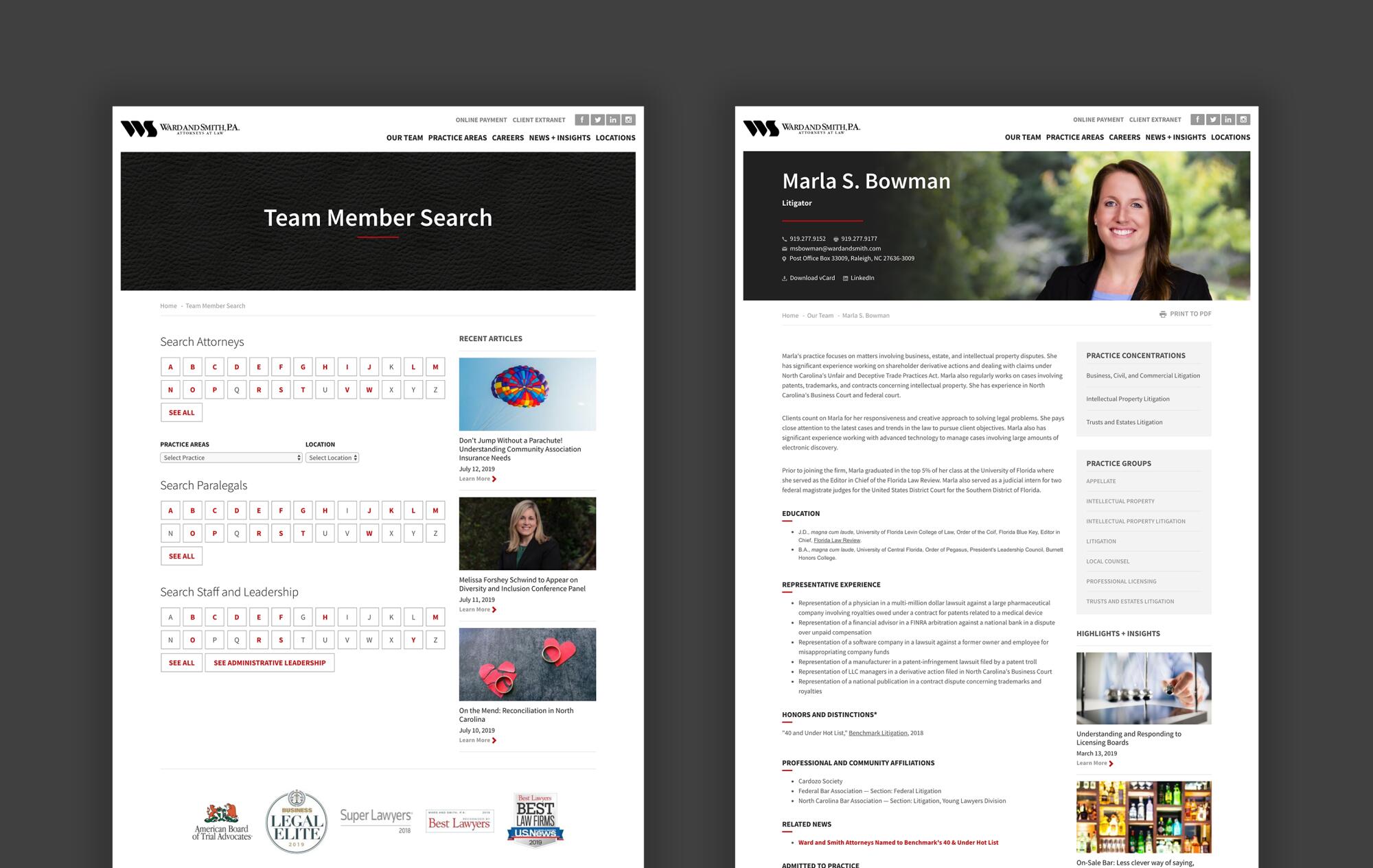Open Instagram icon in right page header
This screenshot has width=1373, height=868.
[x=1243, y=119]
